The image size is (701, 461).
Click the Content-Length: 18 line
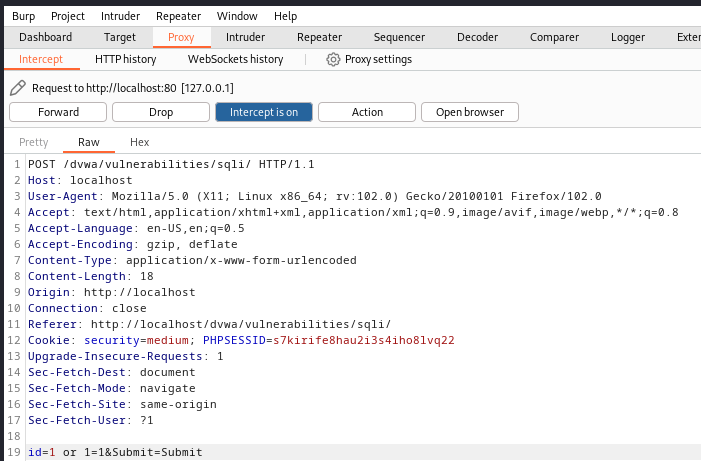tap(91, 276)
